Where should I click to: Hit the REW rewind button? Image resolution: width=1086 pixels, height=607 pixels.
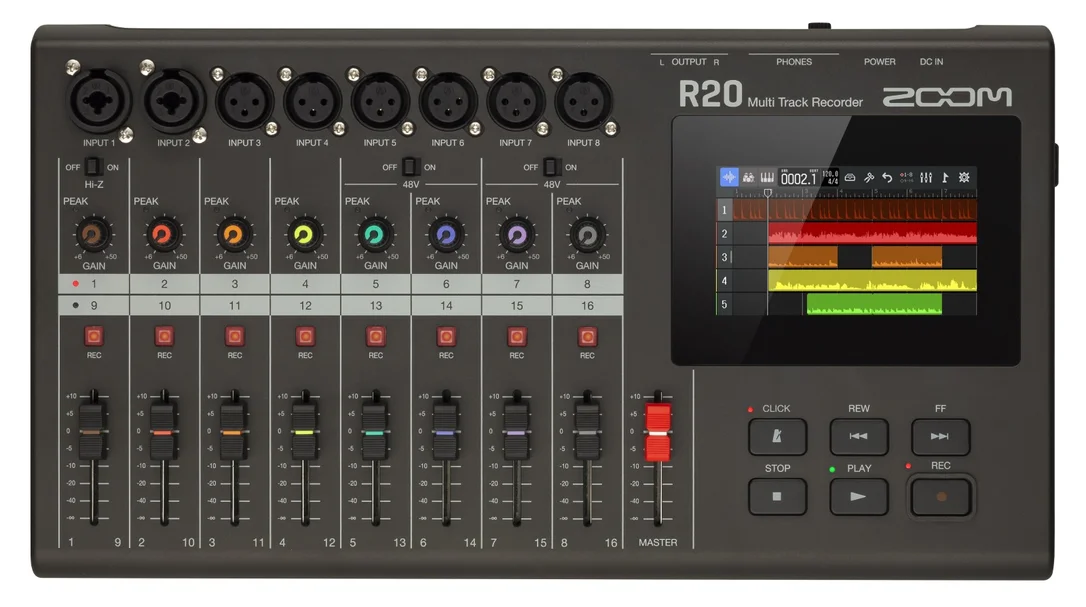(859, 437)
